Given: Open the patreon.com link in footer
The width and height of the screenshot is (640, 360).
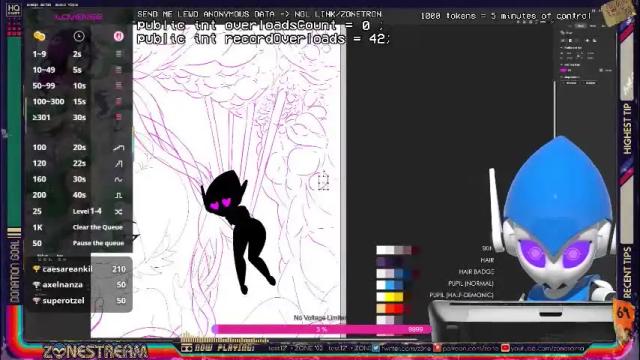Looking at the screenshot, I should 471,348.
